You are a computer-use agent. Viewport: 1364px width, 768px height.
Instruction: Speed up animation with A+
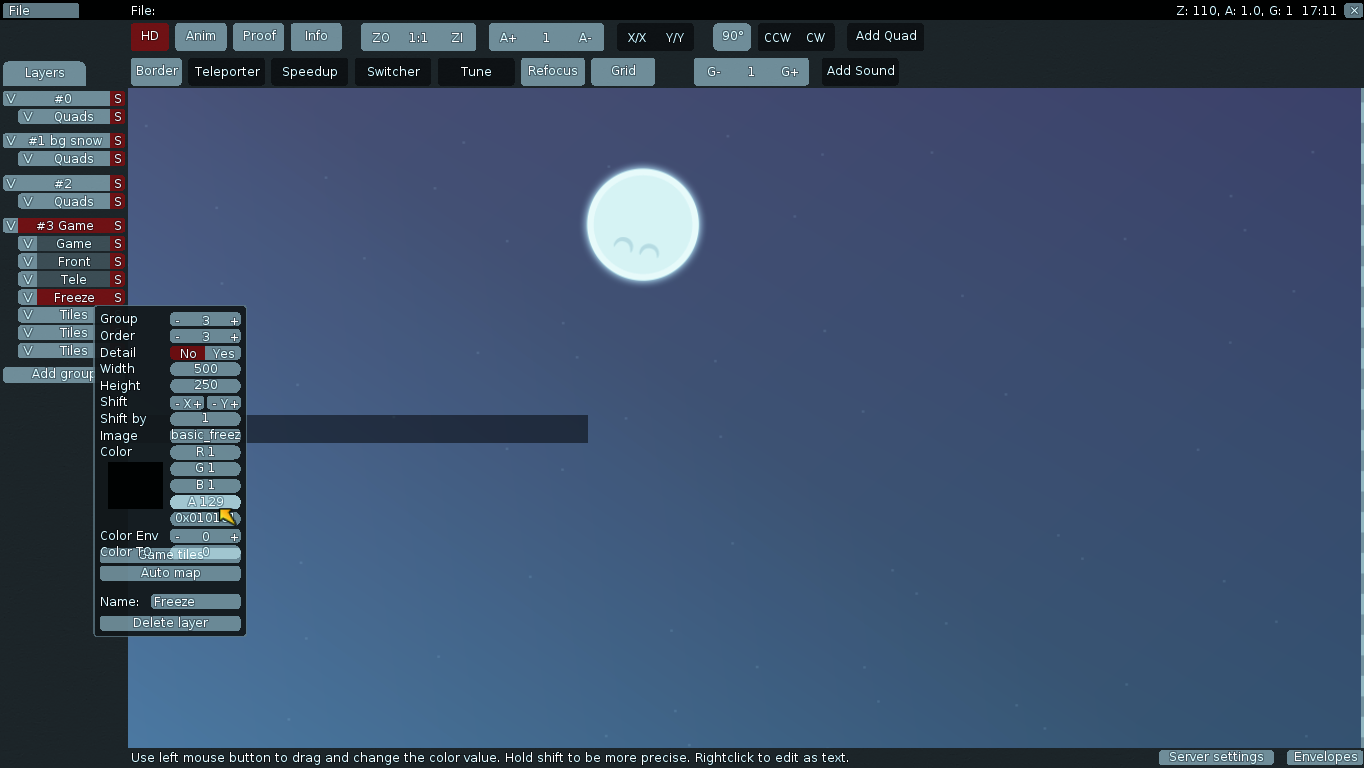coord(508,38)
